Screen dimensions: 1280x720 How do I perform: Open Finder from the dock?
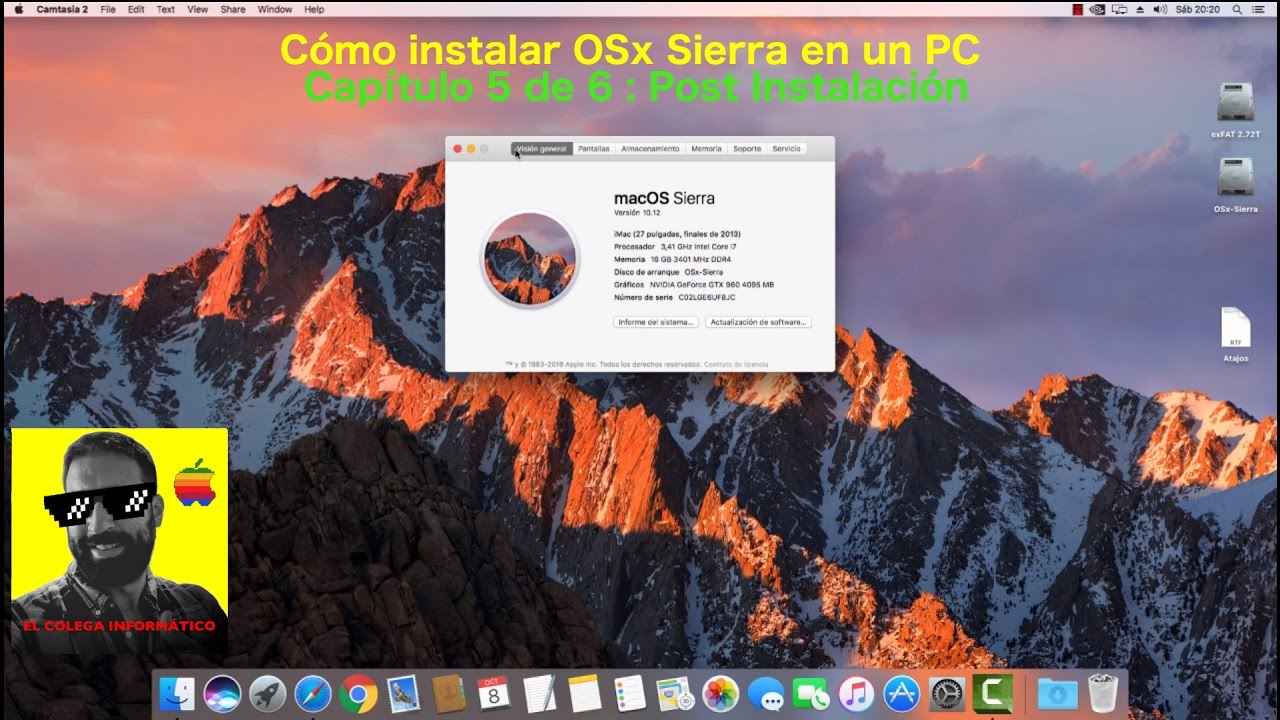[177, 694]
